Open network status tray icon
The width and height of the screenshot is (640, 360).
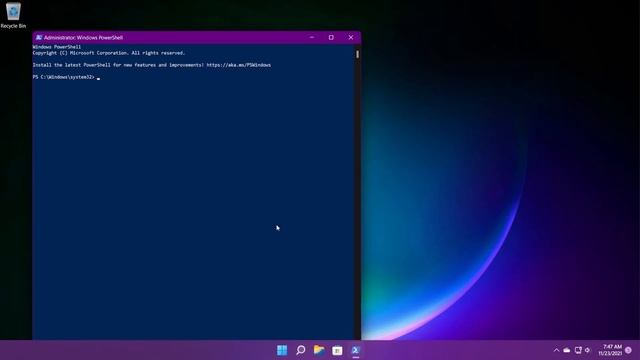click(x=578, y=350)
